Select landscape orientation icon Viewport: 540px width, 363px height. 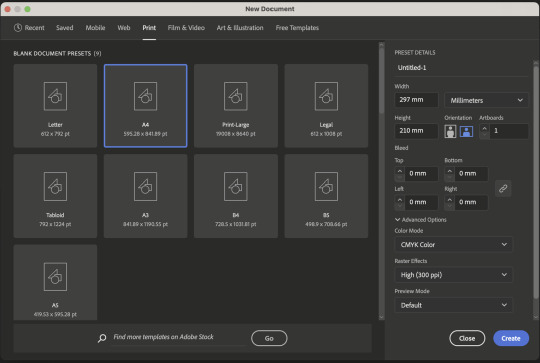(x=466, y=131)
